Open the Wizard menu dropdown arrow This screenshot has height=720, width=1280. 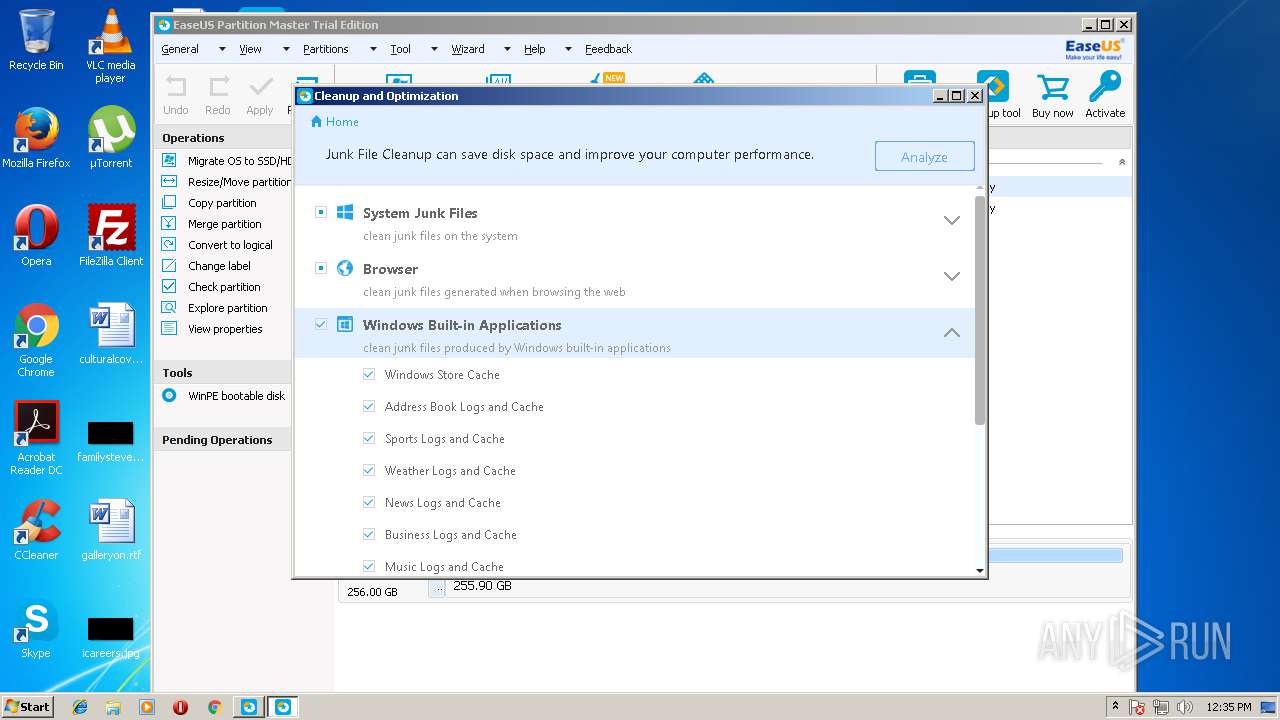[507, 49]
